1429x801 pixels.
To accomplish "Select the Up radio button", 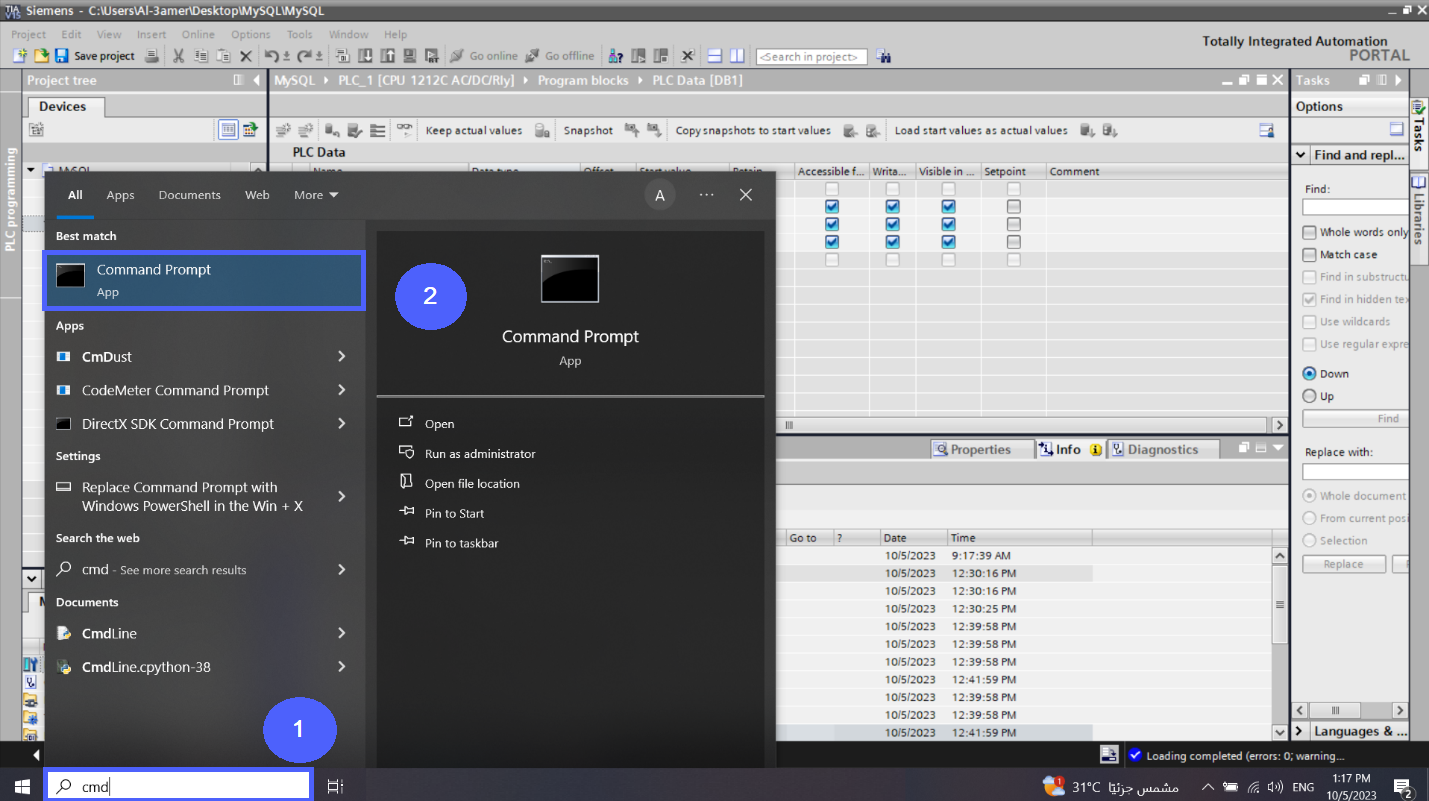I will [1310, 396].
